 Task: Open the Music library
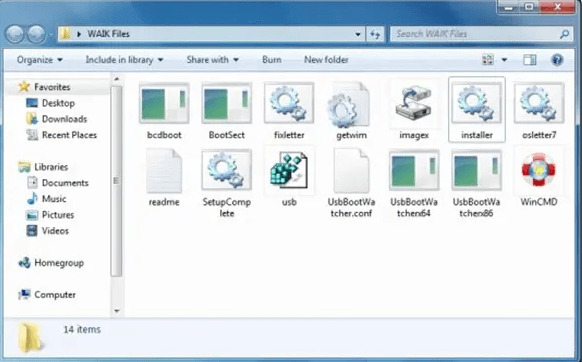54,199
